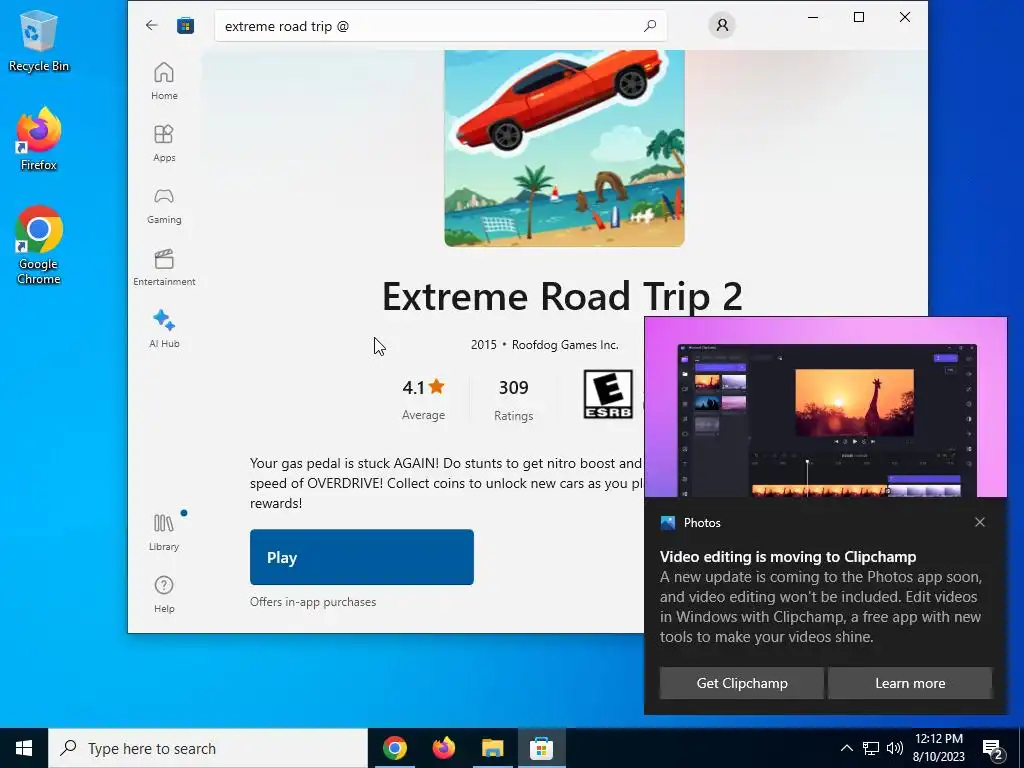Click the ESRB E rating badge

coord(607,394)
